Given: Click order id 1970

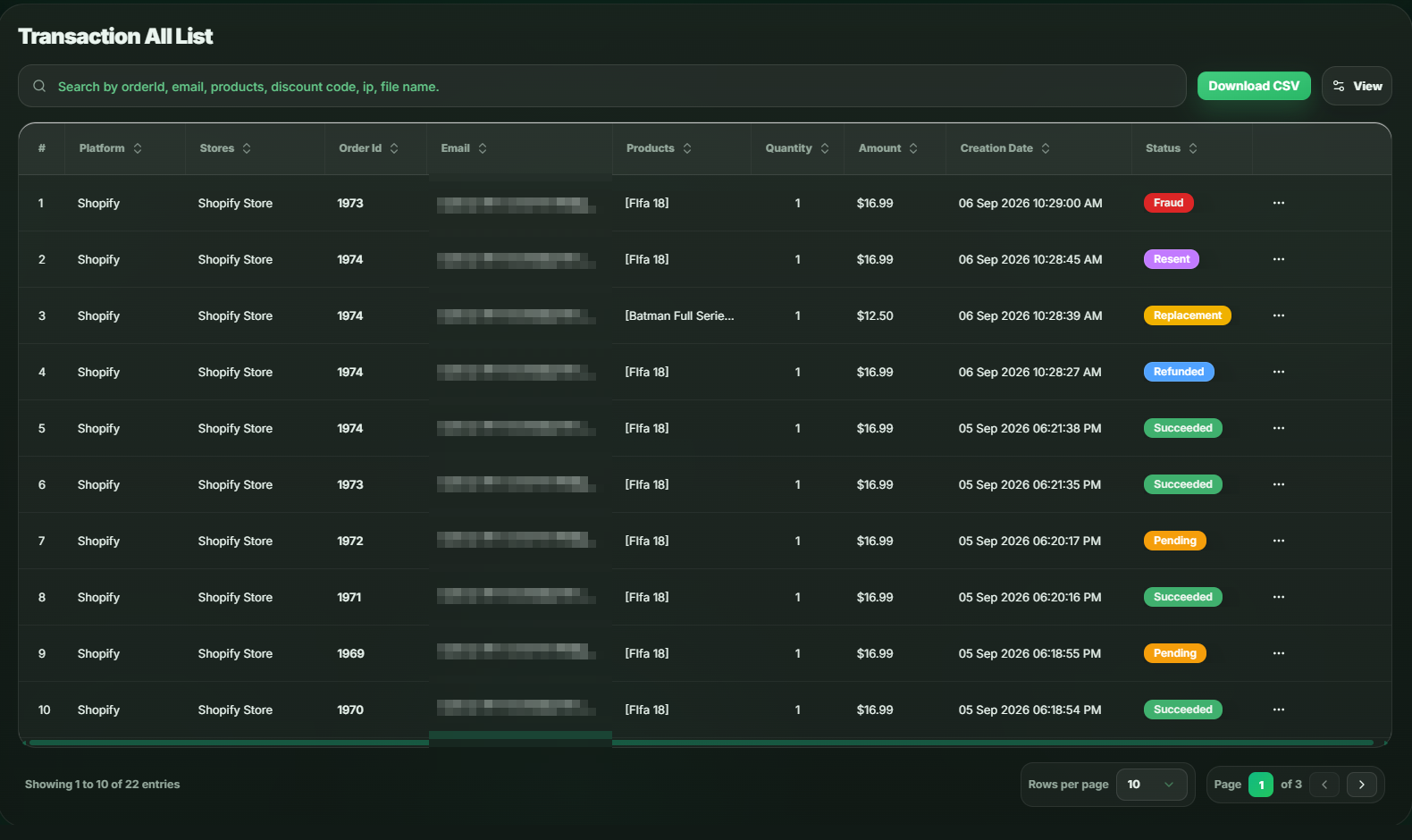Looking at the screenshot, I should point(350,710).
